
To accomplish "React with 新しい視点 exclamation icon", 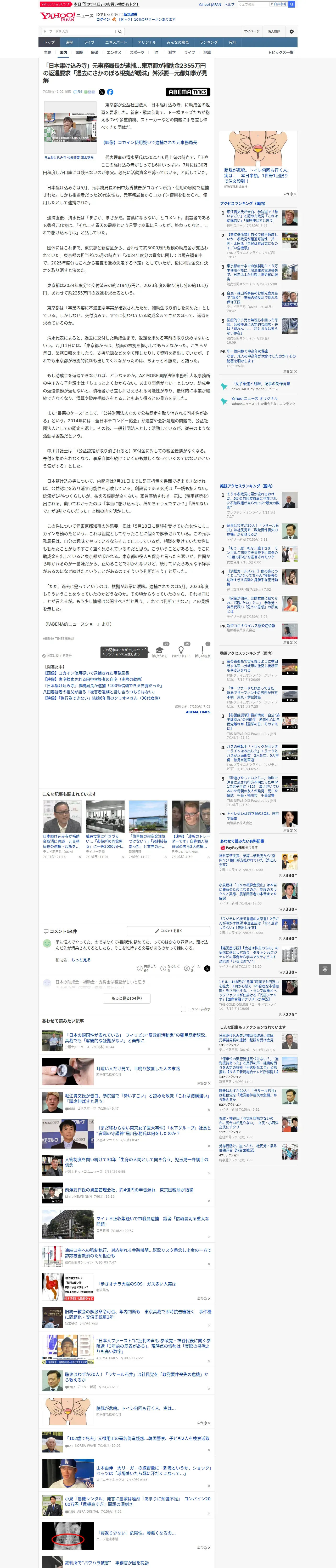I will click(x=203, y=650).
